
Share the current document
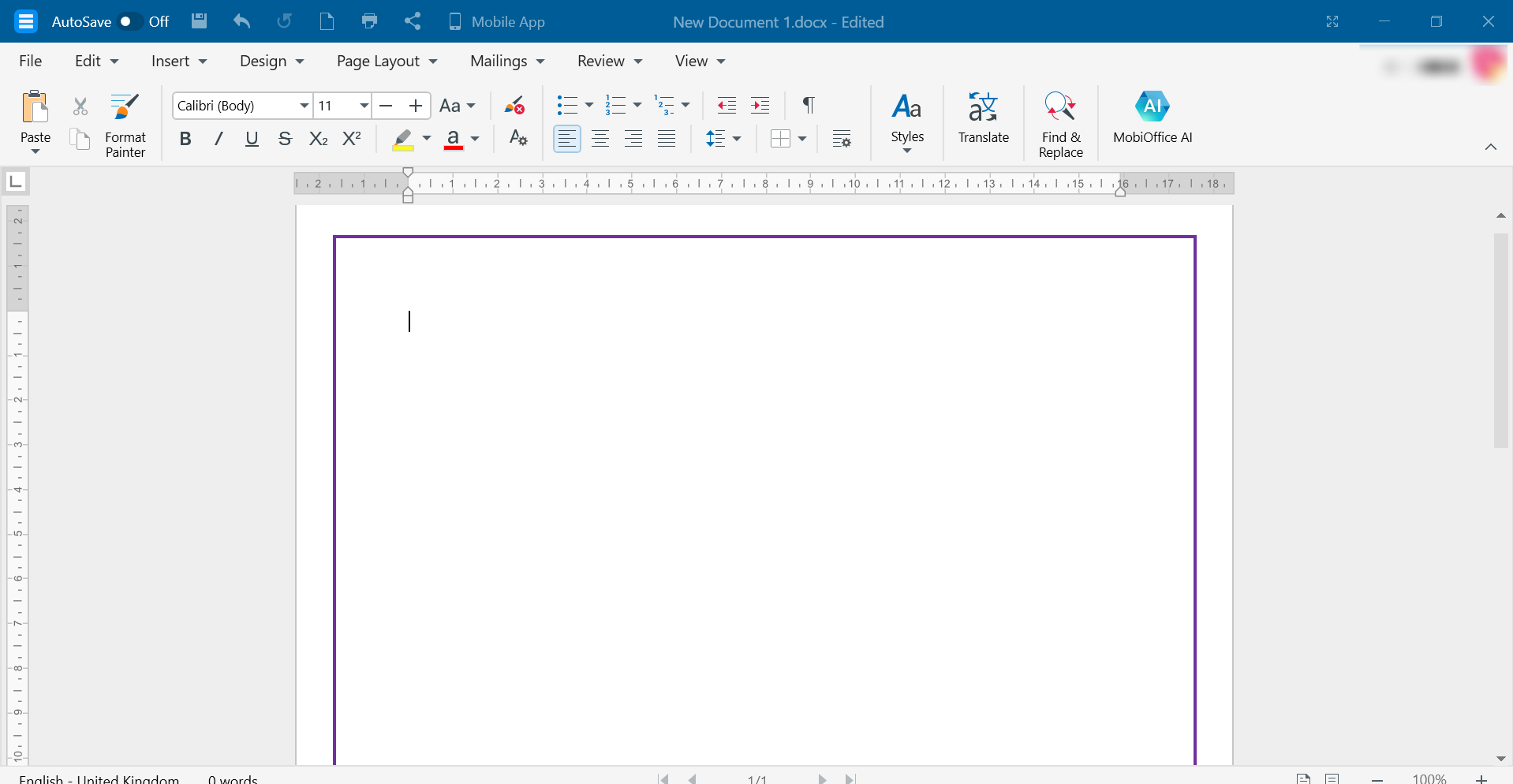(x=412, y=21)
